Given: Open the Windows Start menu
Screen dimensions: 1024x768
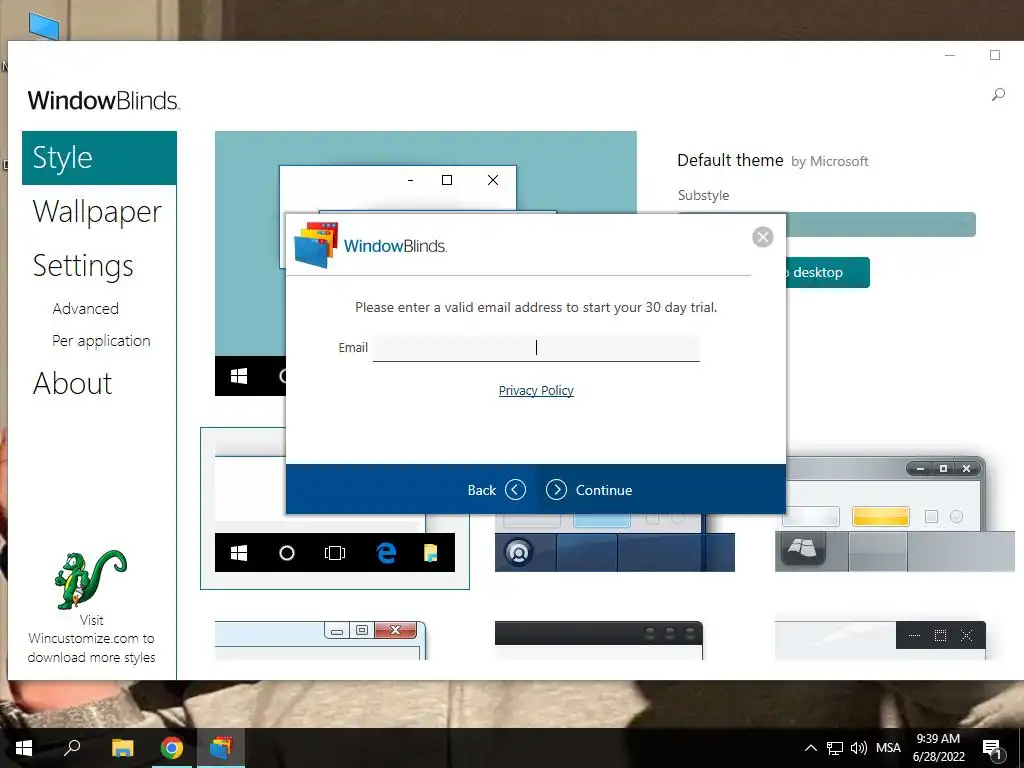Looking at the screenshot, I should pos(24,748).
